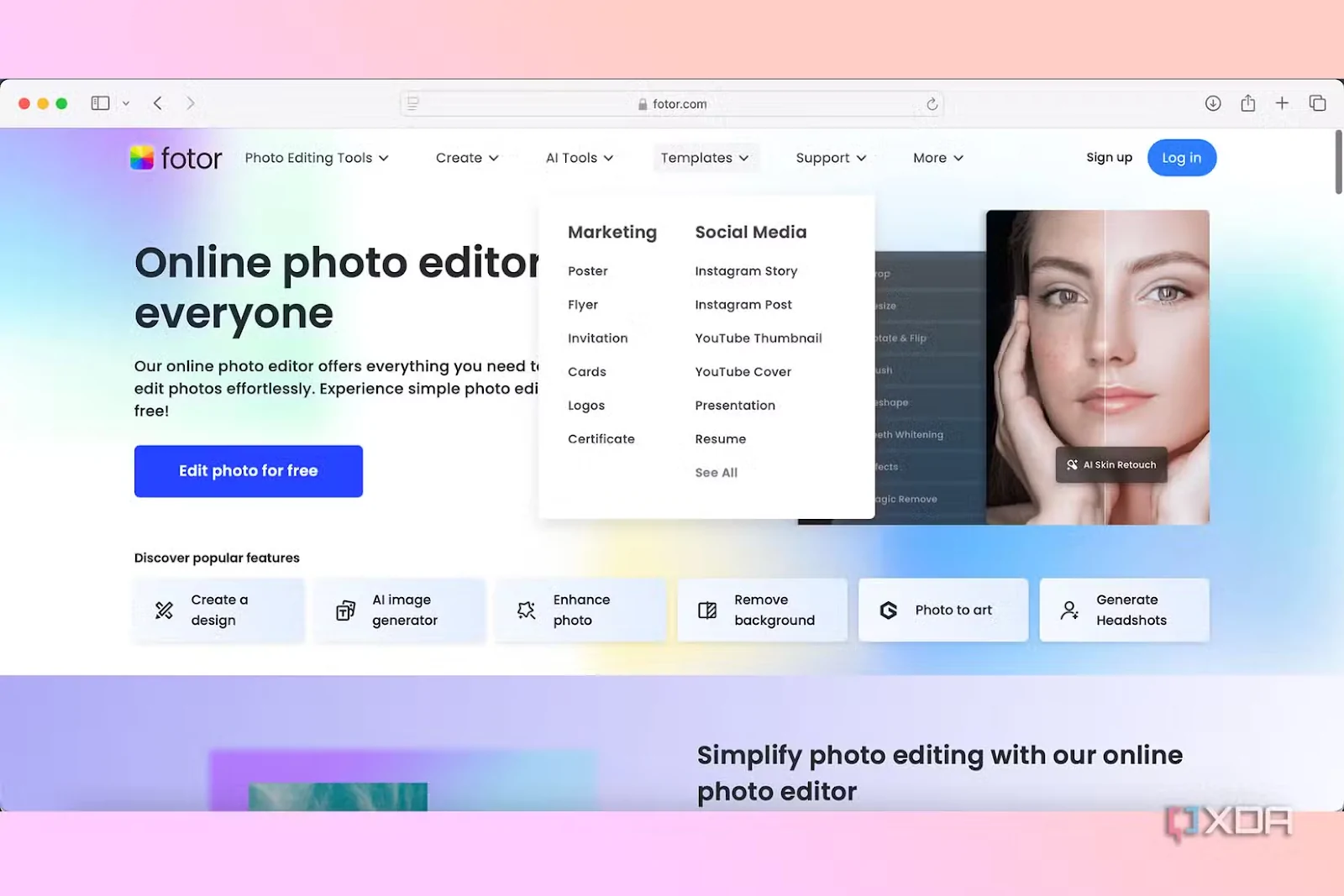1344x896 pixels.
Task: Open the AI image generator tool icon
Action: point(344,610)
